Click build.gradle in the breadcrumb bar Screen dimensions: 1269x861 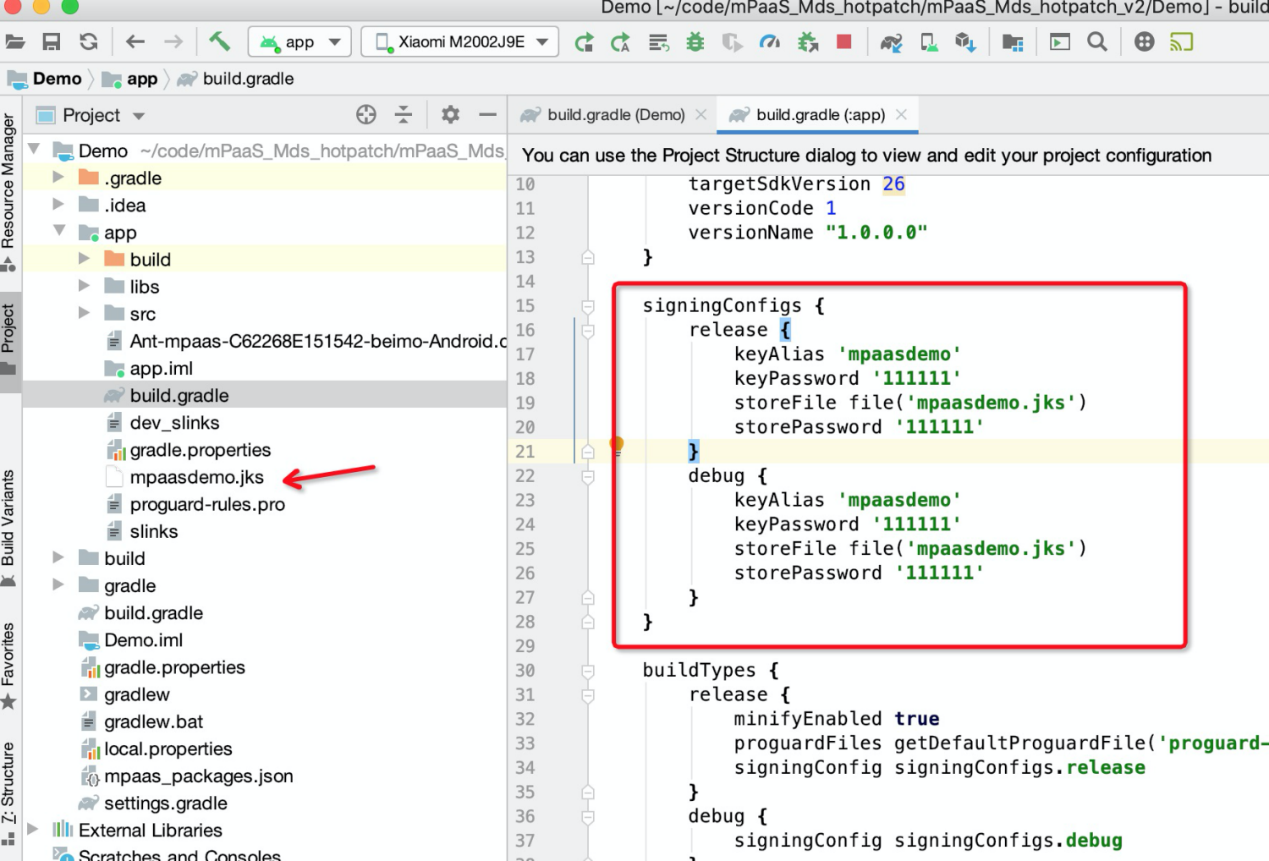tap(248, 79)
